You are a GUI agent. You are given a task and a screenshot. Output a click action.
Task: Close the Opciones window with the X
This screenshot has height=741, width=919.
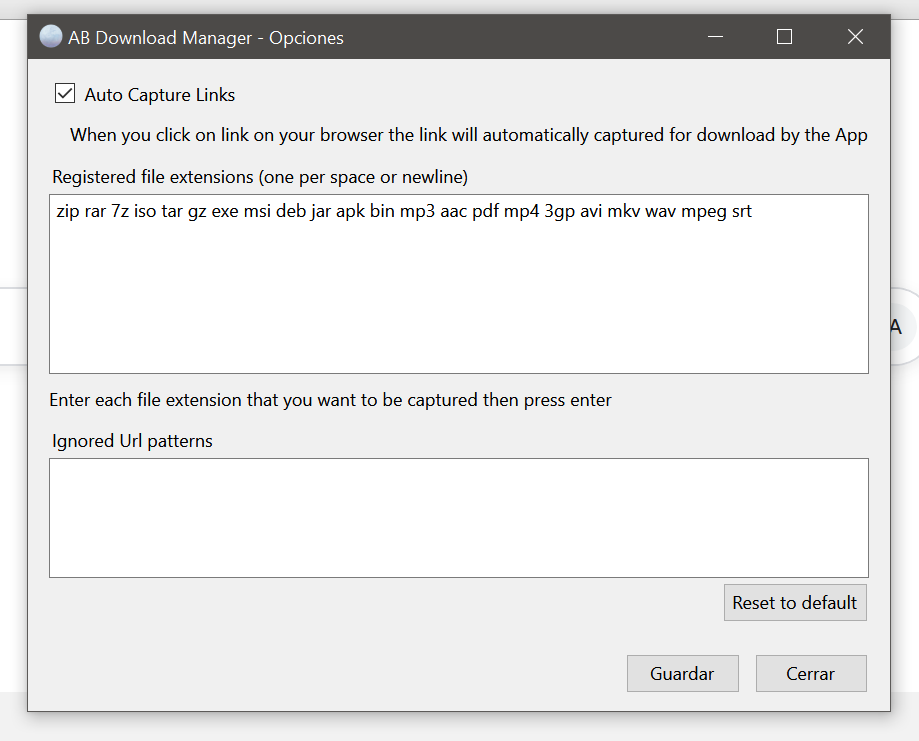[855, 37]
